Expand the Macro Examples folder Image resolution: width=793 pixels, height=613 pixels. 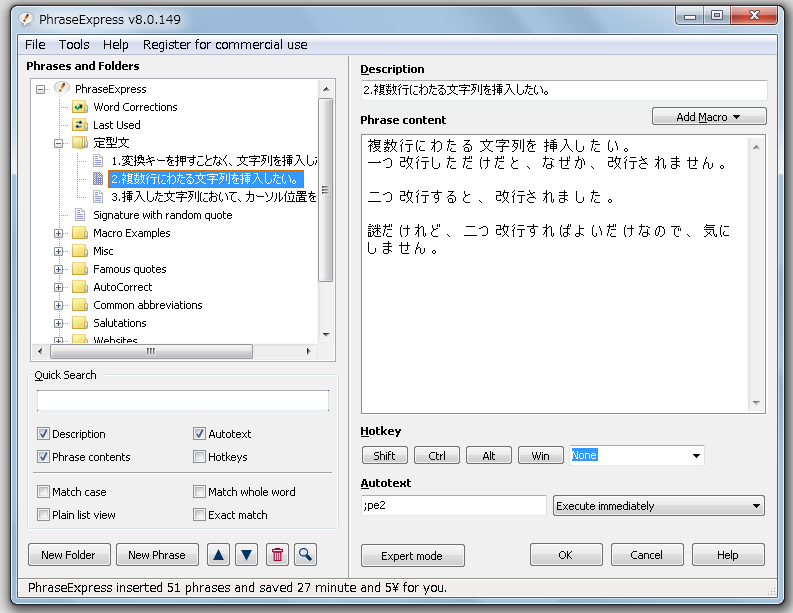(59, 233)
